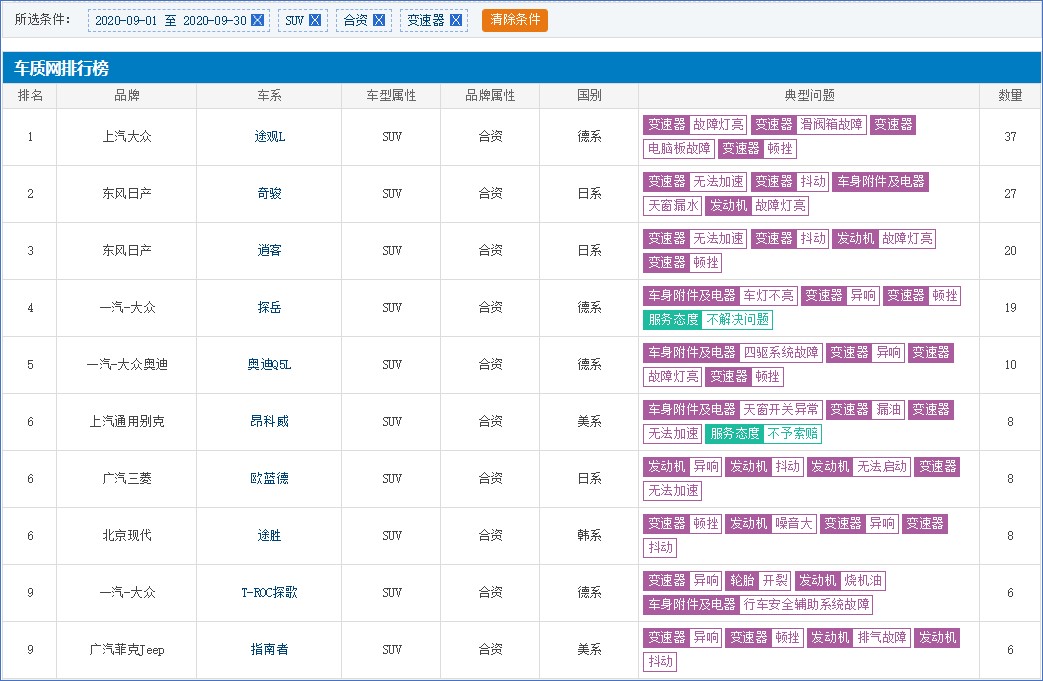Remove the SUV filter condition
The image size is (1043, 681).
[315, 20]
